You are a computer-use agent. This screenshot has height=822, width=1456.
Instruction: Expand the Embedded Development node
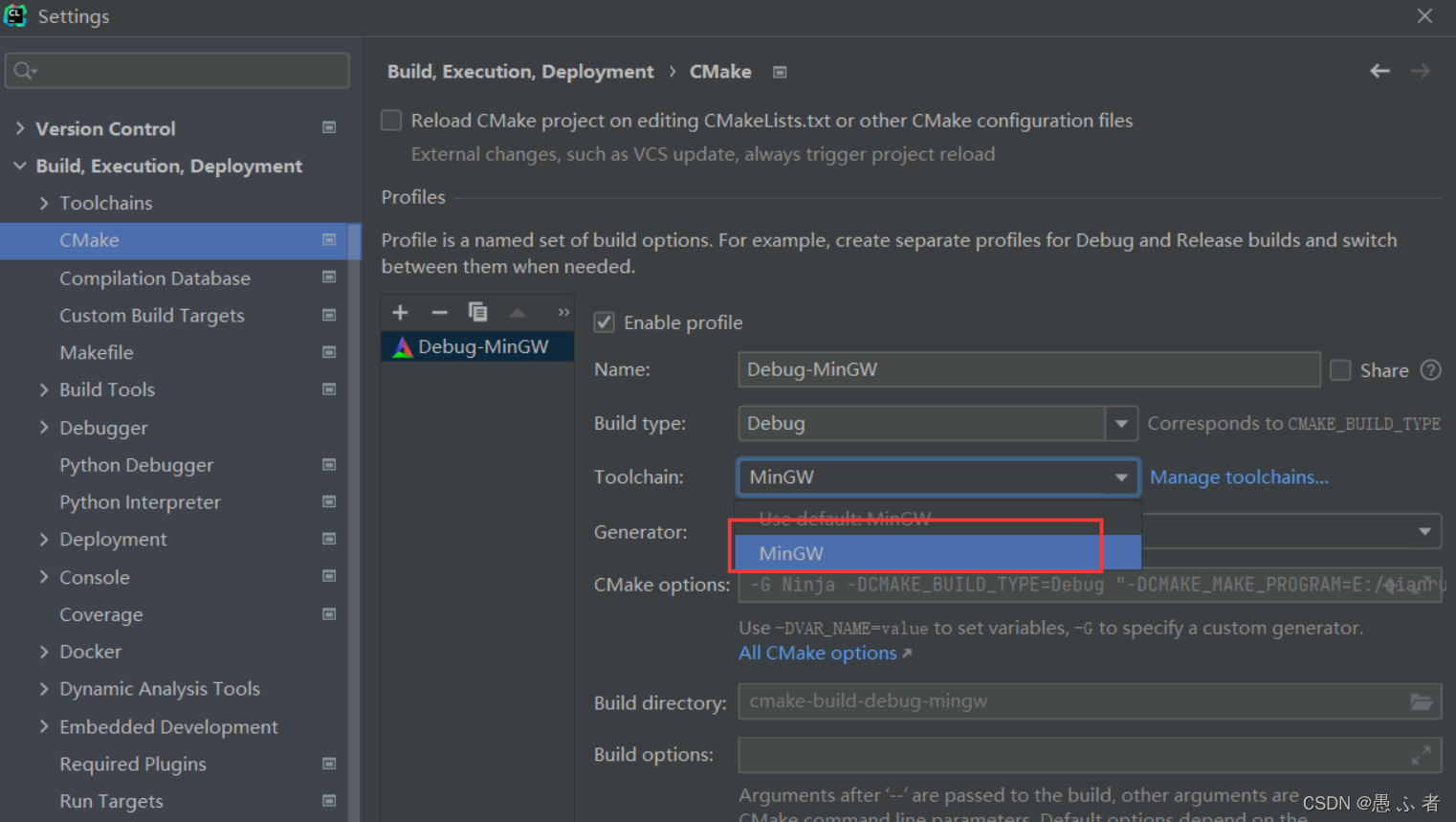pos(44,726)
